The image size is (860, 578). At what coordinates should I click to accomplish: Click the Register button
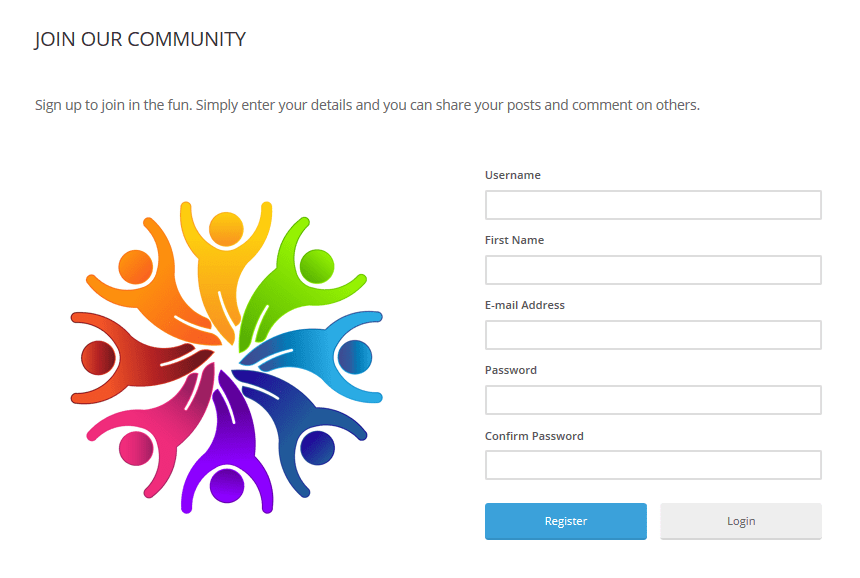[x=565, y=521]
